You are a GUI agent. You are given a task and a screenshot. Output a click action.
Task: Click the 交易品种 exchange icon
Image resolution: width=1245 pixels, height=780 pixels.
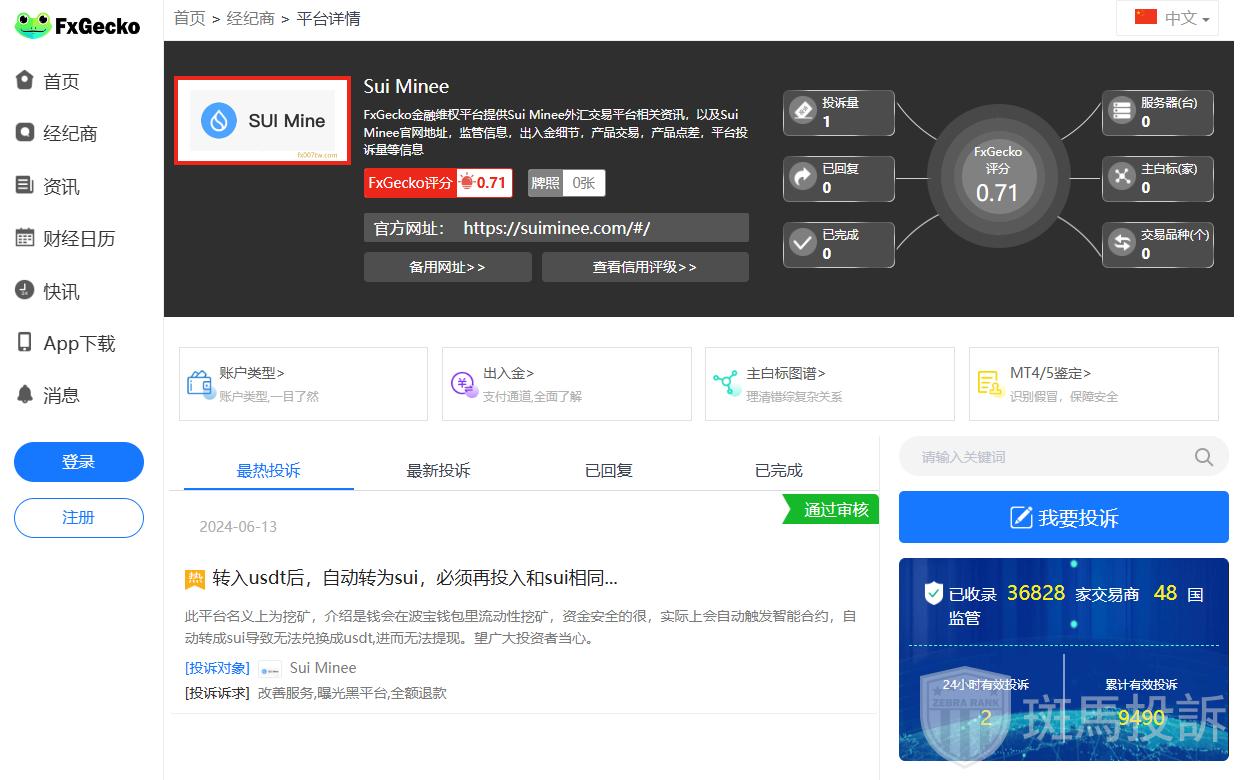1122,243
